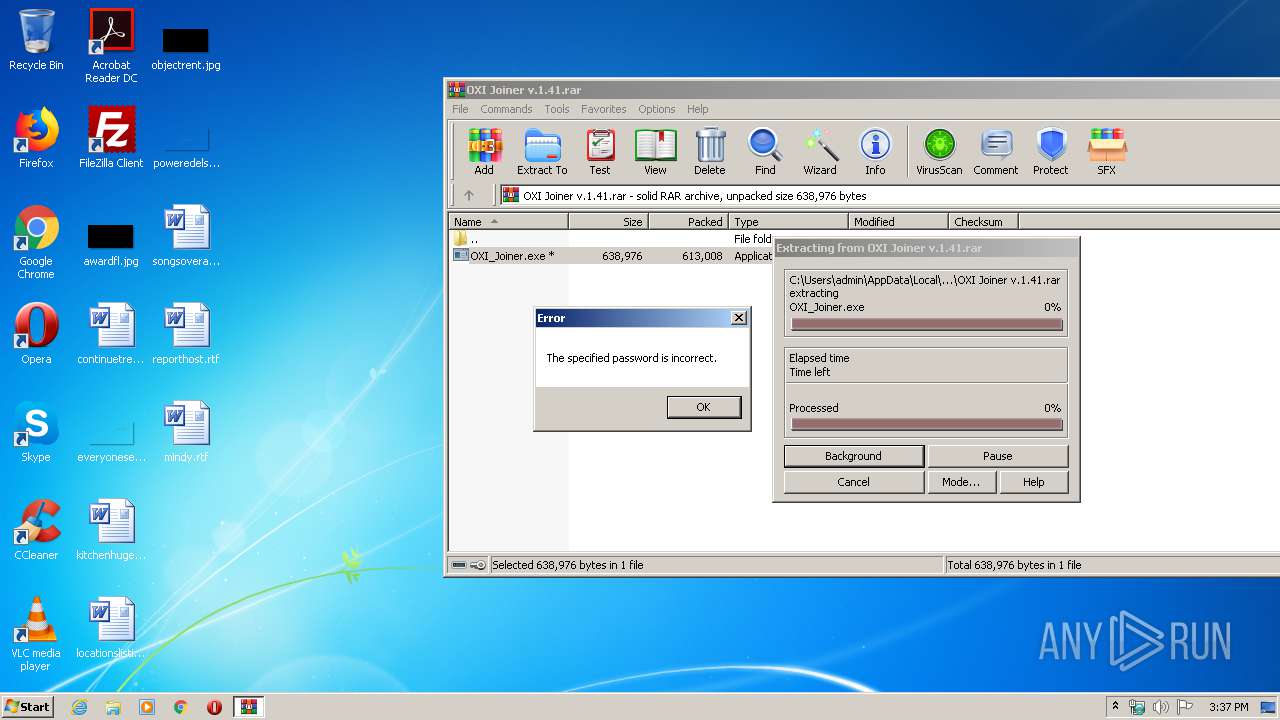Close the Error dialog with X
1280x720 pixels.
[x=739, y=318]
